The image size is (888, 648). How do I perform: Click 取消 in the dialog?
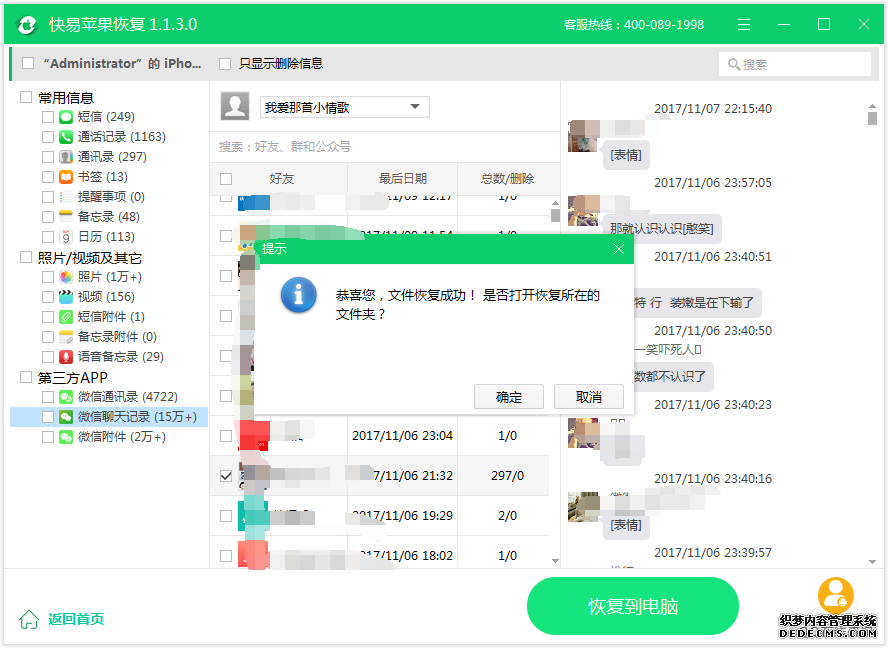[x=588, y=397]
